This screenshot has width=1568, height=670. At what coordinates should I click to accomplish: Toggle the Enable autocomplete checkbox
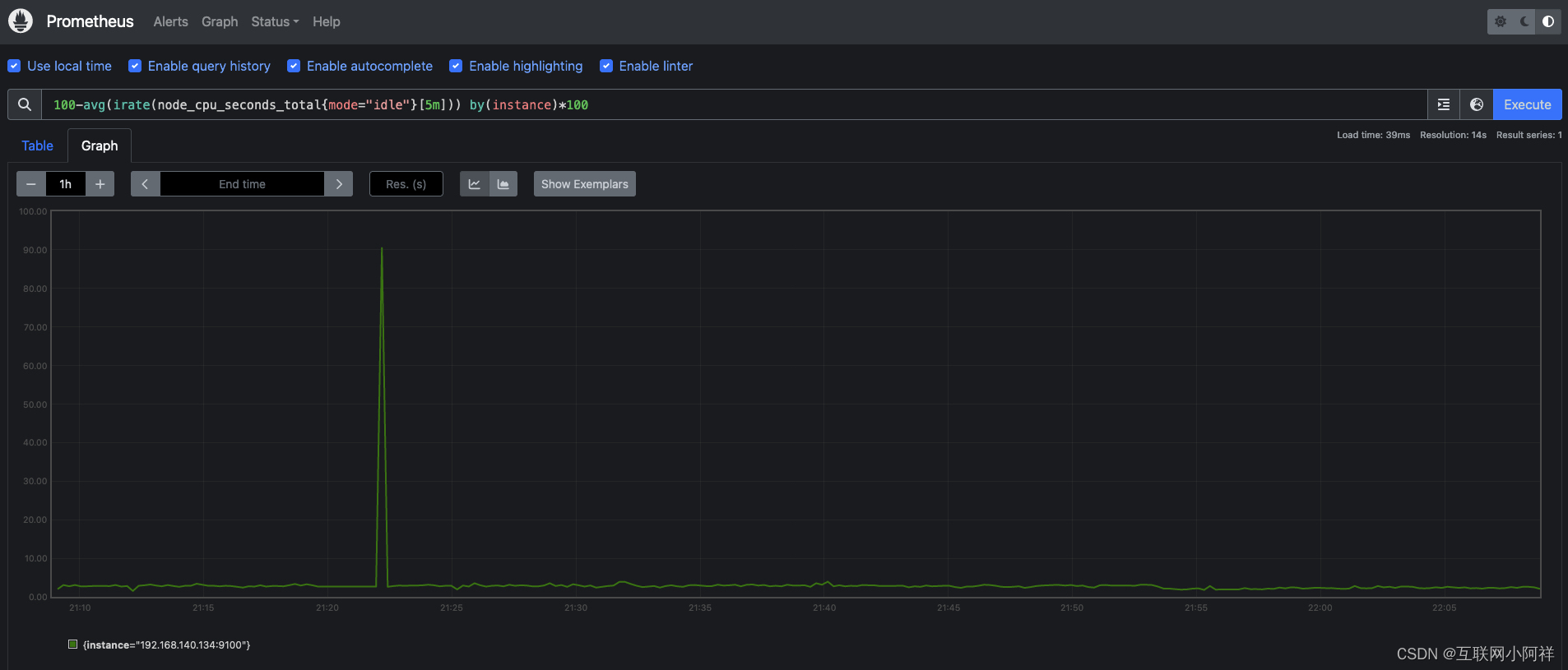pos(294,66)
